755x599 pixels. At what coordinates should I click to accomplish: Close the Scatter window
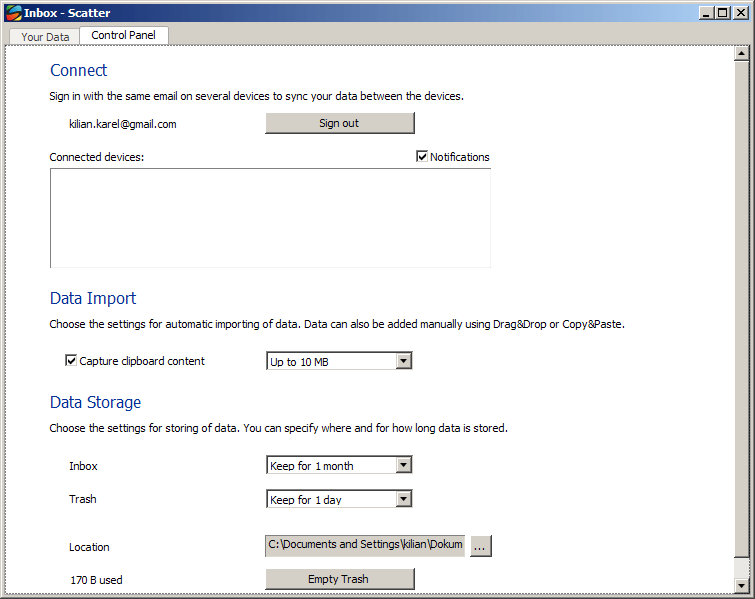(740, 13)
